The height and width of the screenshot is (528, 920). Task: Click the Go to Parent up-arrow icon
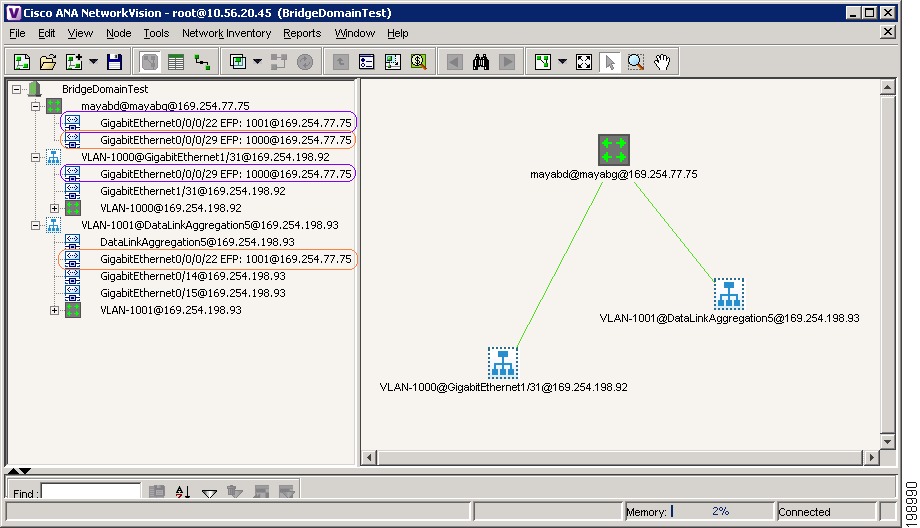click(x=340, y=62)
